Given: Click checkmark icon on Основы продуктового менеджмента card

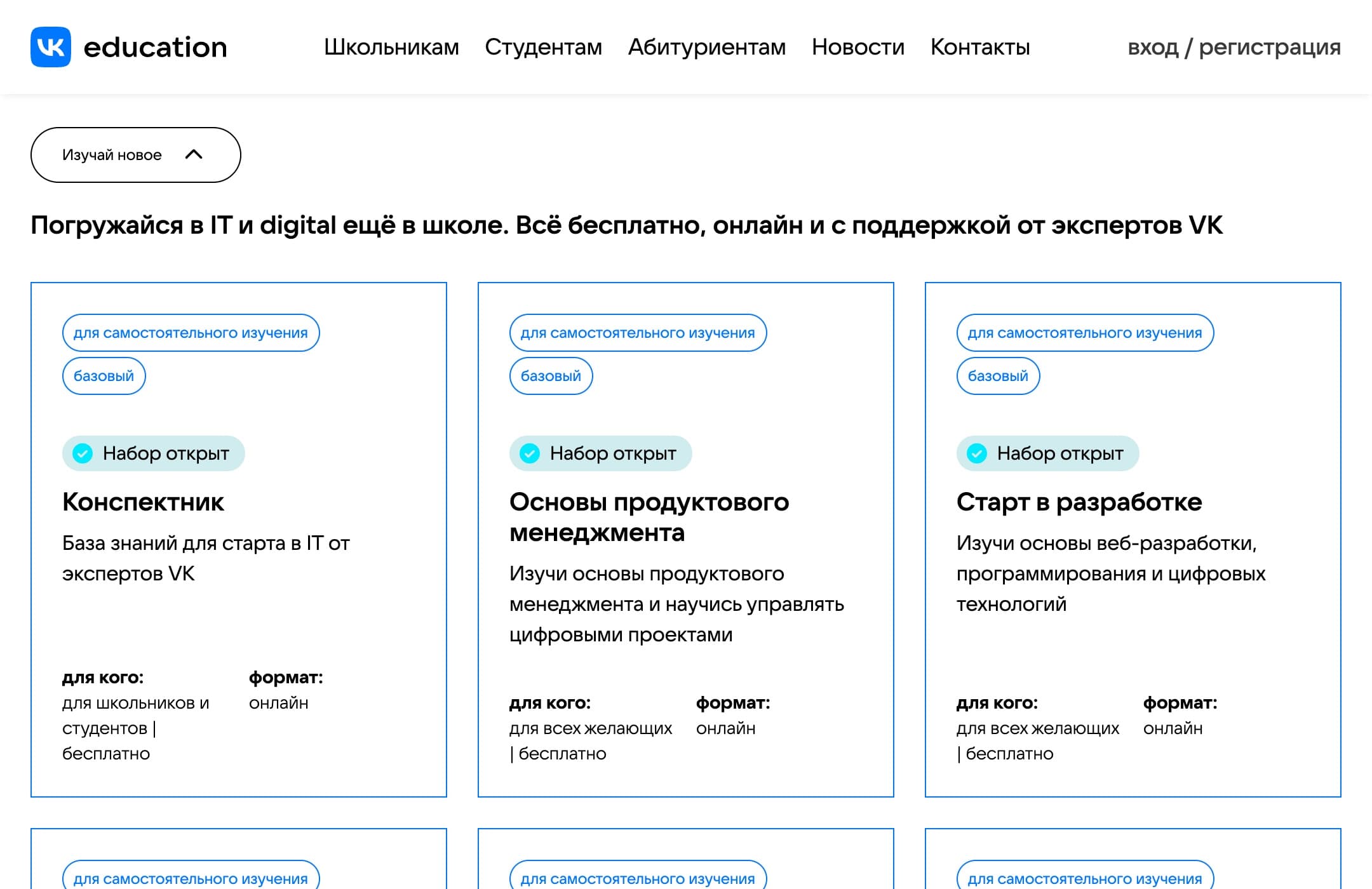Looking at the screenshot, I should (x=530, y=453).
